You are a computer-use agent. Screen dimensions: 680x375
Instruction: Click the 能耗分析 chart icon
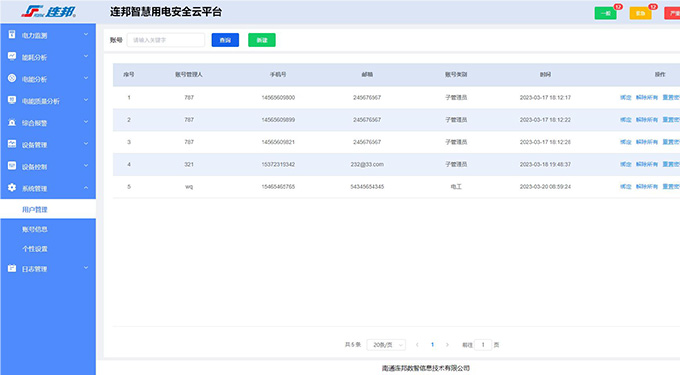click(12, 56)
